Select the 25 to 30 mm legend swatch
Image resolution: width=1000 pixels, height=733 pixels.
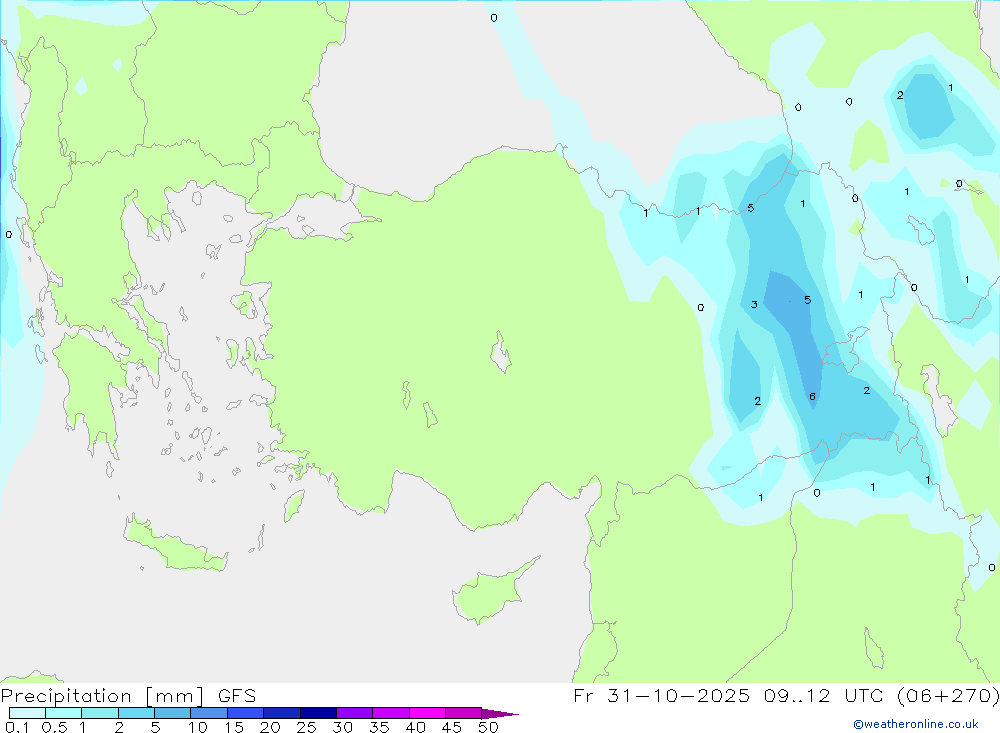click(318, 713)
